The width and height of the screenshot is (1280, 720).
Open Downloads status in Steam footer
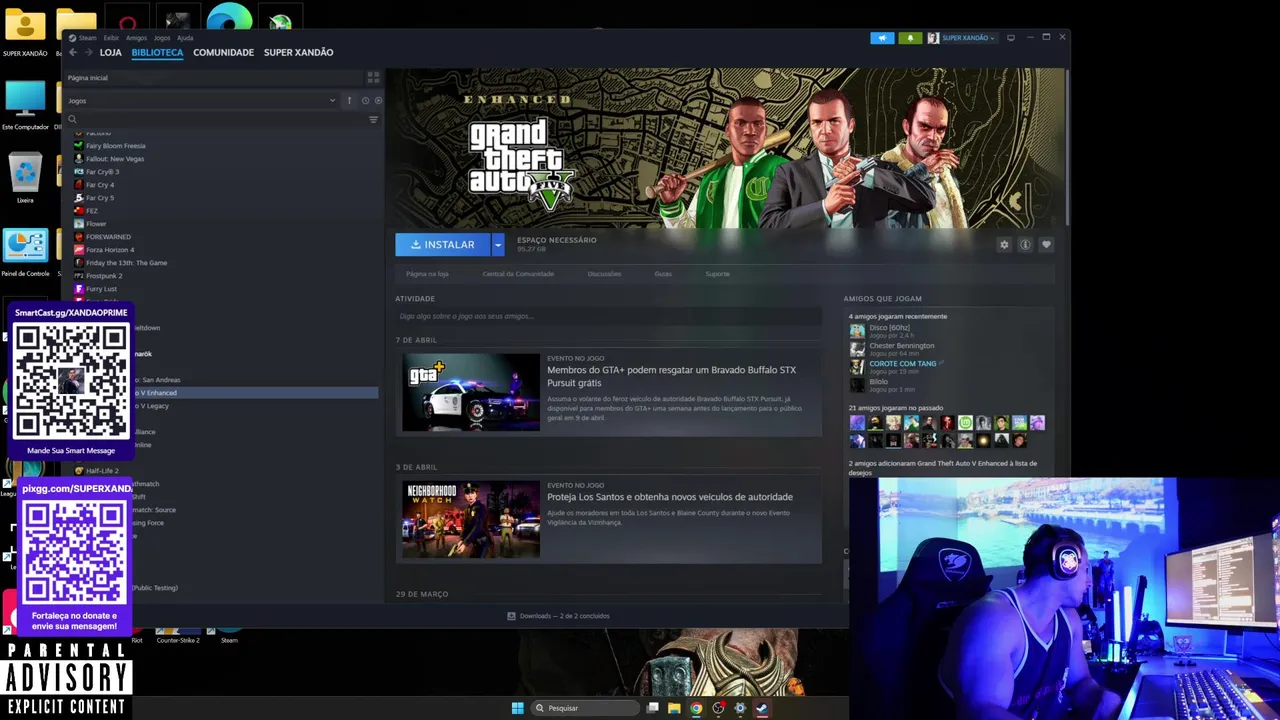[x=558, y=616]
